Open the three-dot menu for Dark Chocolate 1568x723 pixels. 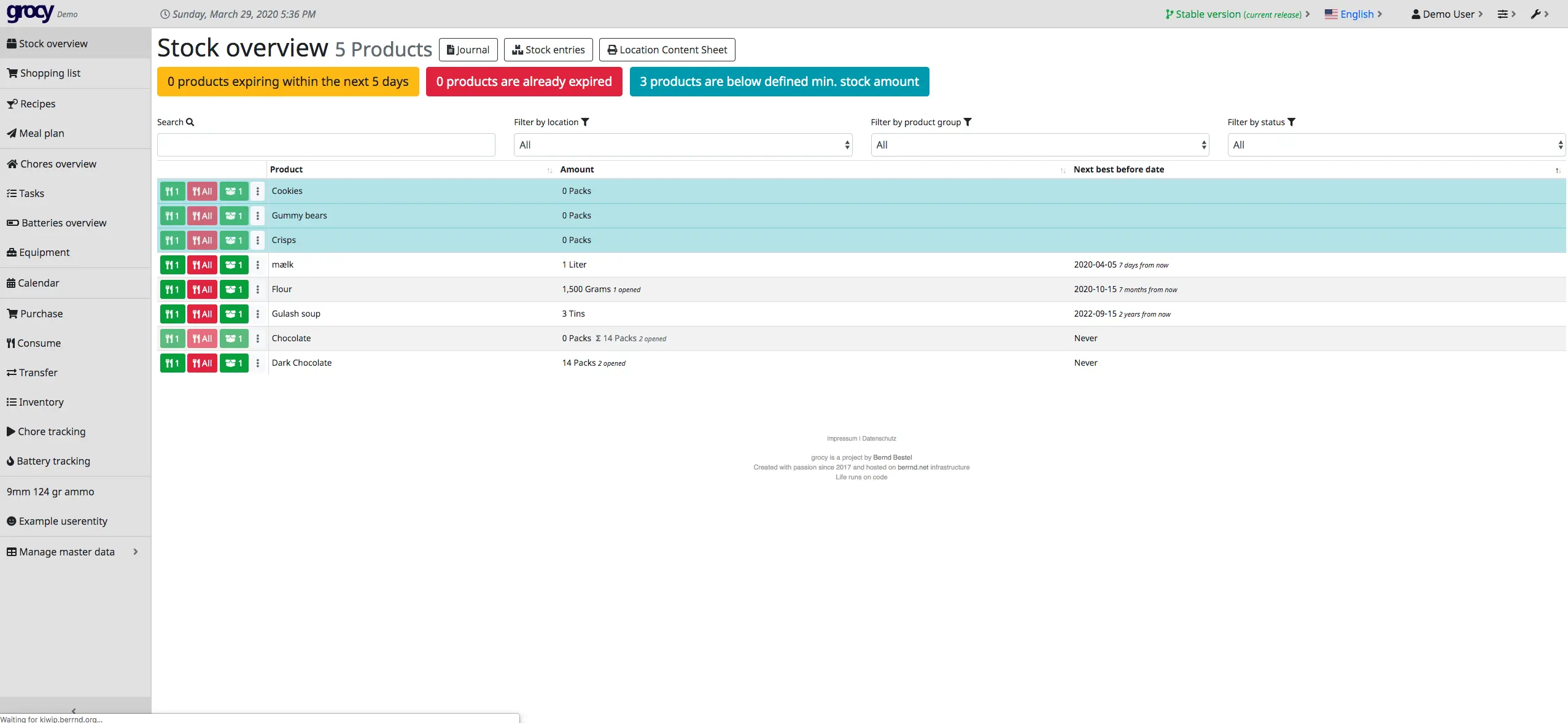(x=258, y=363)
